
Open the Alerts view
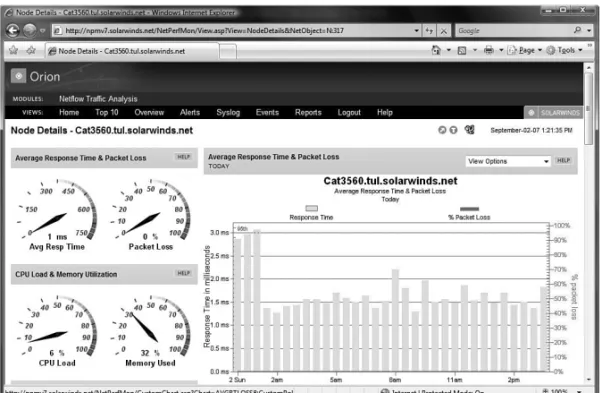pyautogui.click(x=190, y=112)
